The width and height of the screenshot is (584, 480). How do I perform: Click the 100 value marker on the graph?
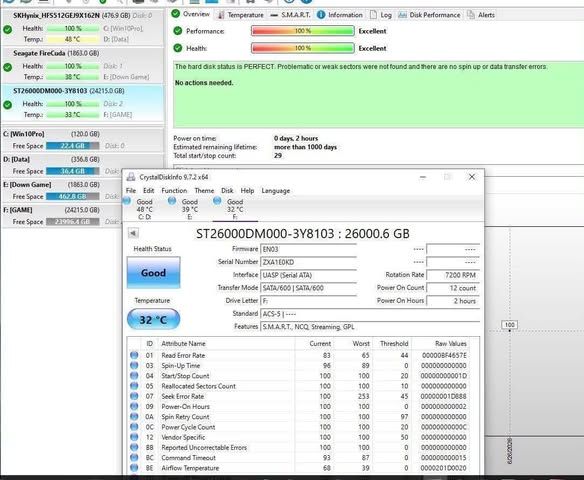coord(510,325)
